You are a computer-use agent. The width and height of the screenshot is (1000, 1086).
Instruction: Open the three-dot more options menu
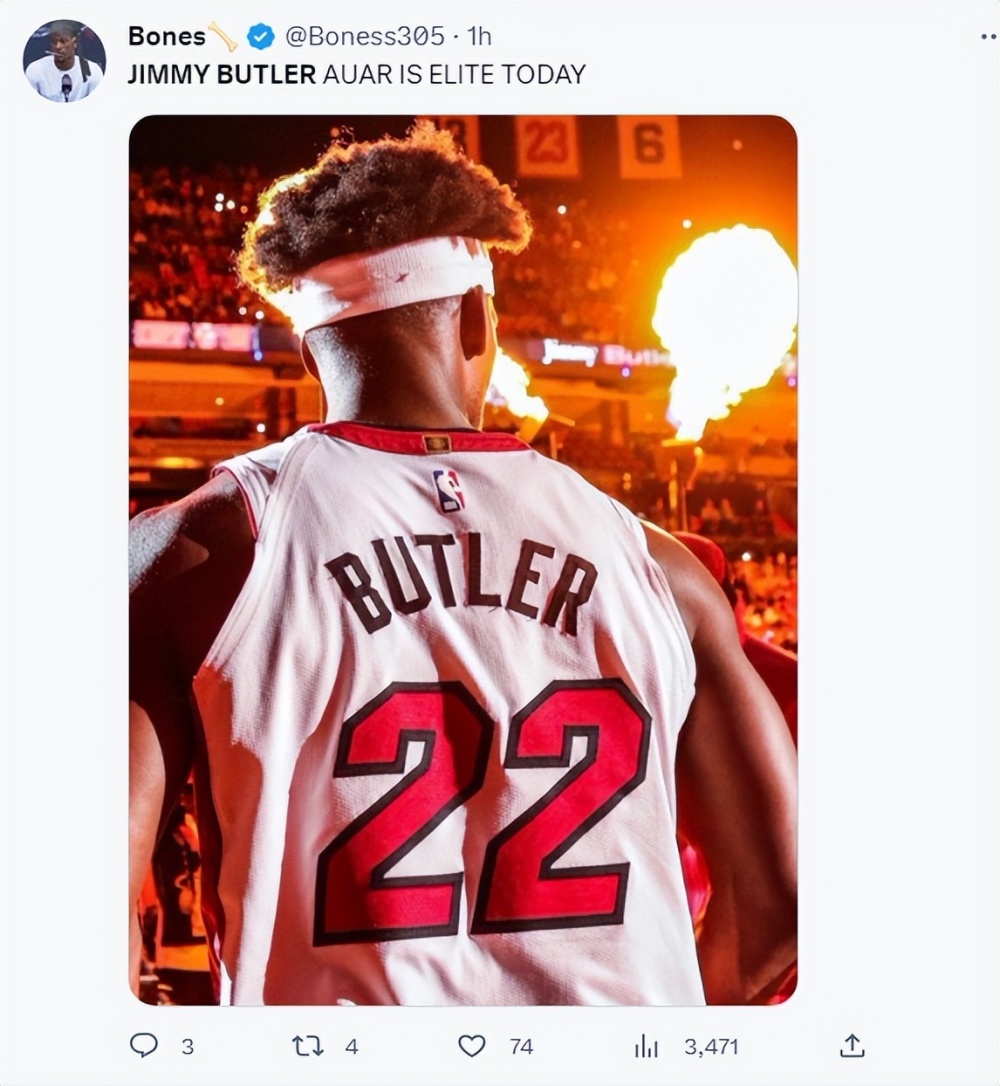click(x=989, y=37)
